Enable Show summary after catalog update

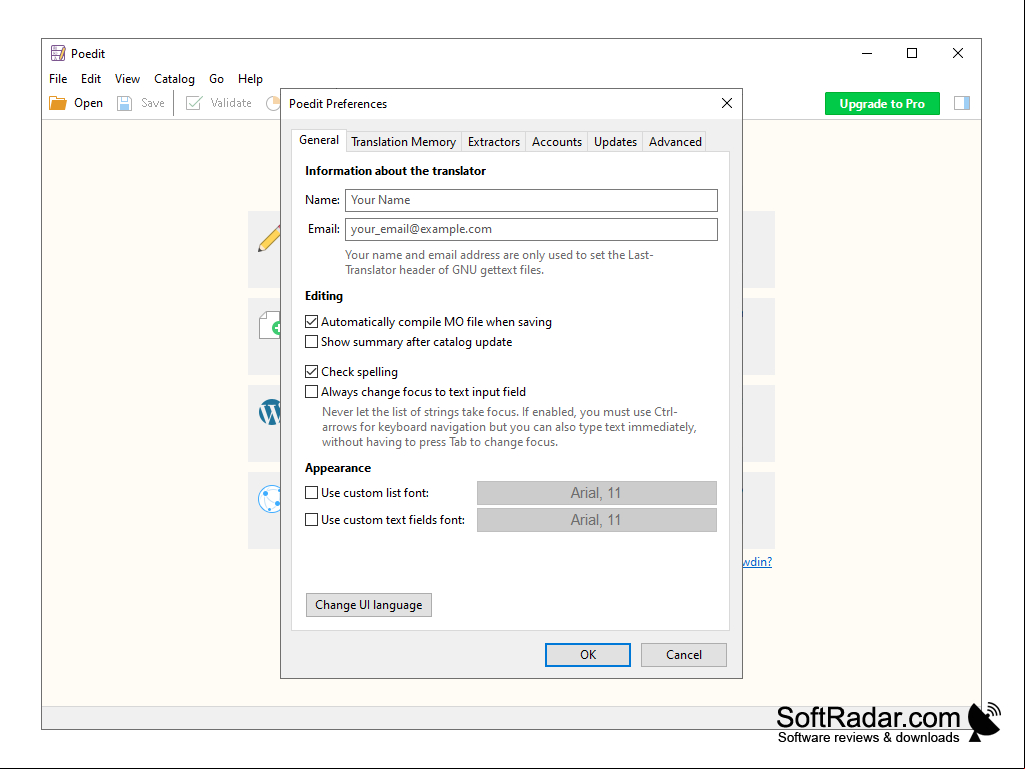click(x=312, y=342)
